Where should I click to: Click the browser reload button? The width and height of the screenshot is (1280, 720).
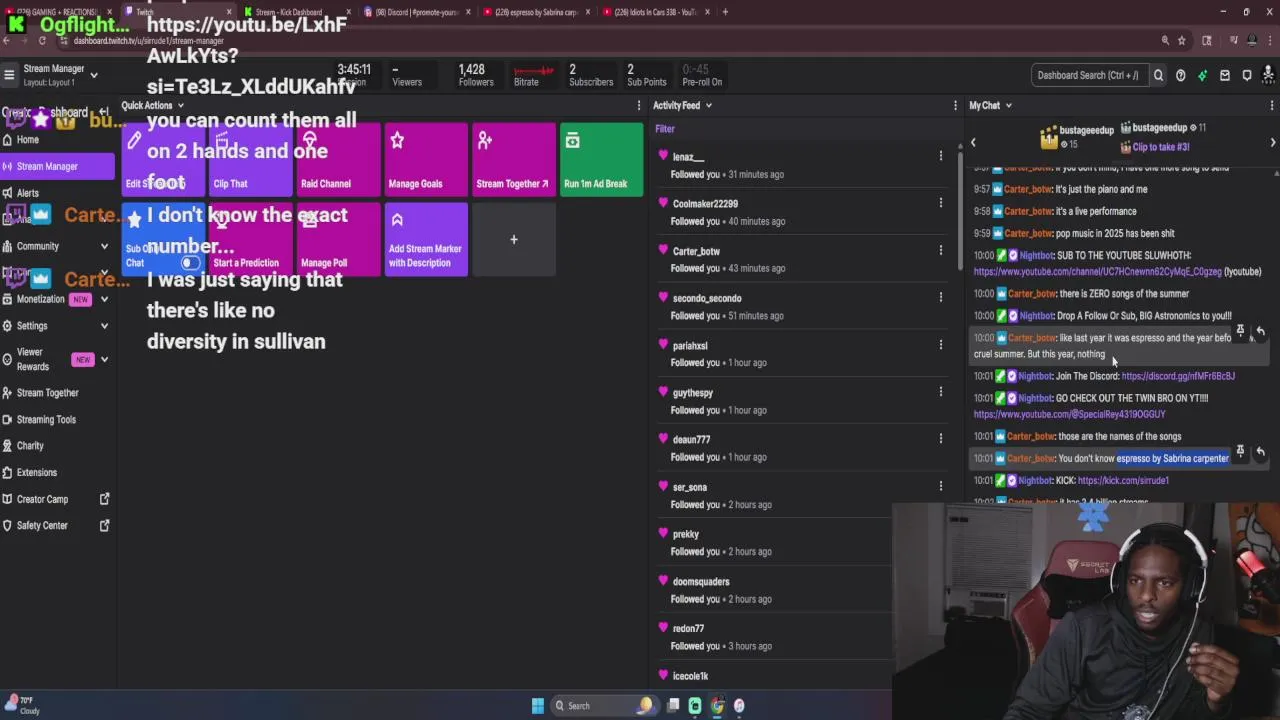coord(42,41)
